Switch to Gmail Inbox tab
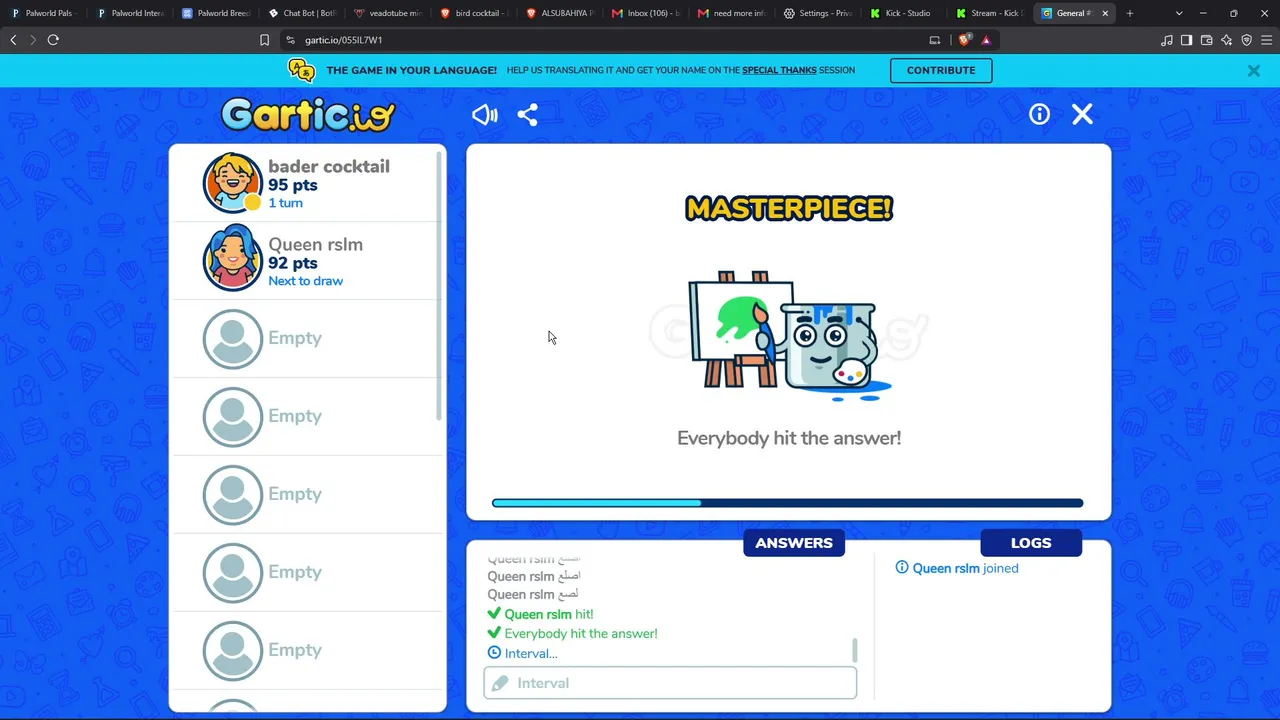The width and height of the screenshot is (1280, 720). pyautogui.click(x=645, y=13)
